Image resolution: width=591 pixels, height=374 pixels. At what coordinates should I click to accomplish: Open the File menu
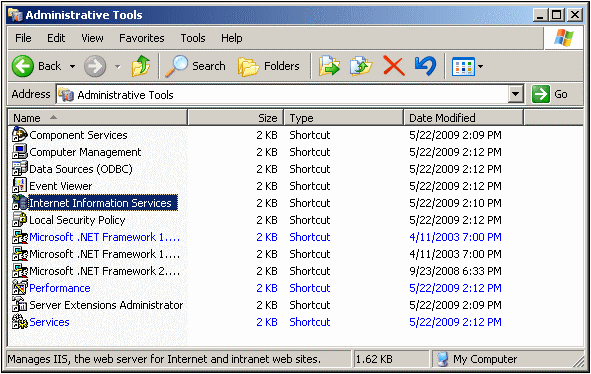point(23,38)
